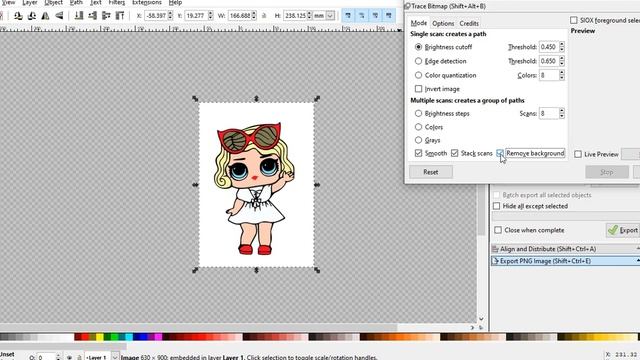Select the Brightness cutoff radio option

coord(418,47)
